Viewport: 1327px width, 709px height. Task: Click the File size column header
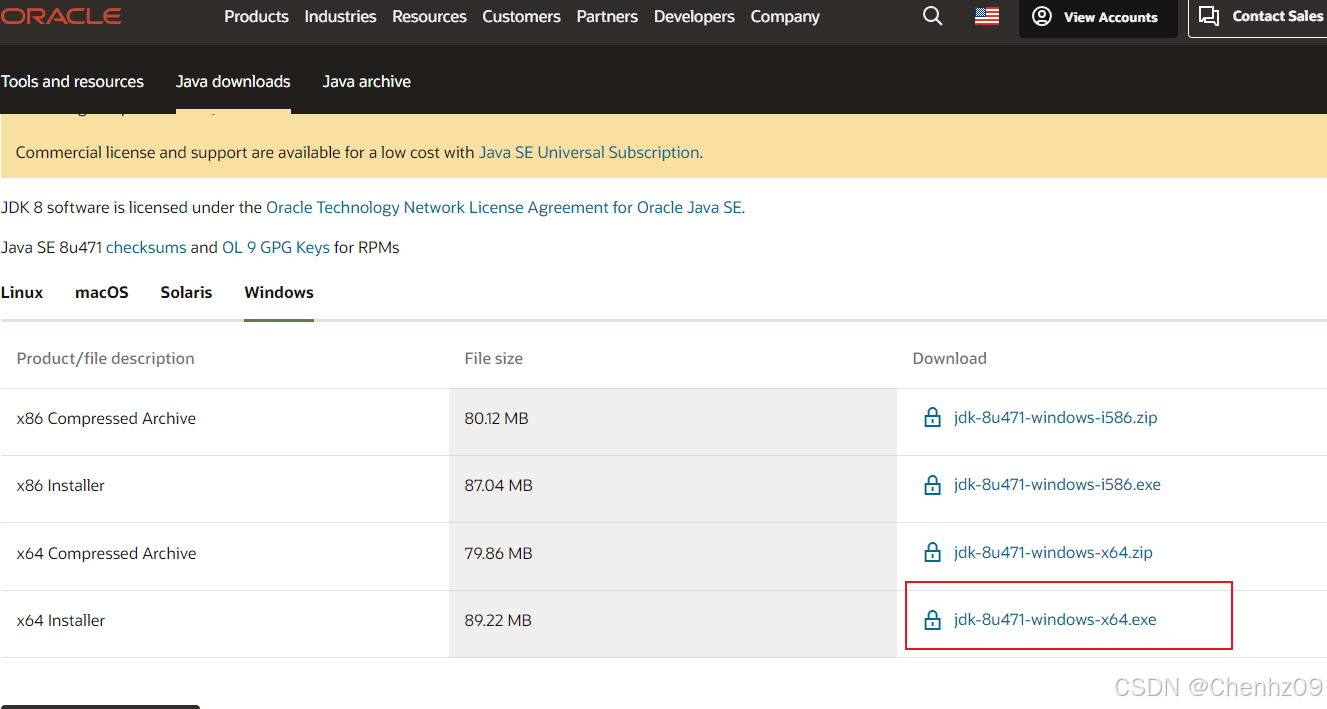coord(494,358)
